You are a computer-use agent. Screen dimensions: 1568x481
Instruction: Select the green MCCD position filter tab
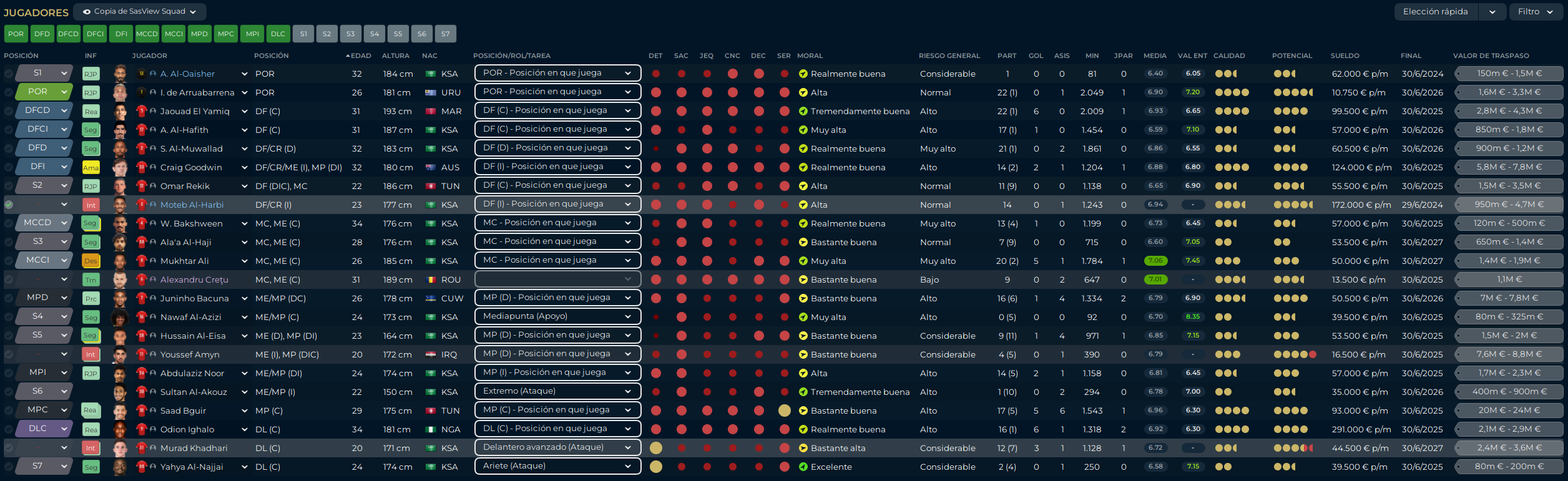pos(147,34)
